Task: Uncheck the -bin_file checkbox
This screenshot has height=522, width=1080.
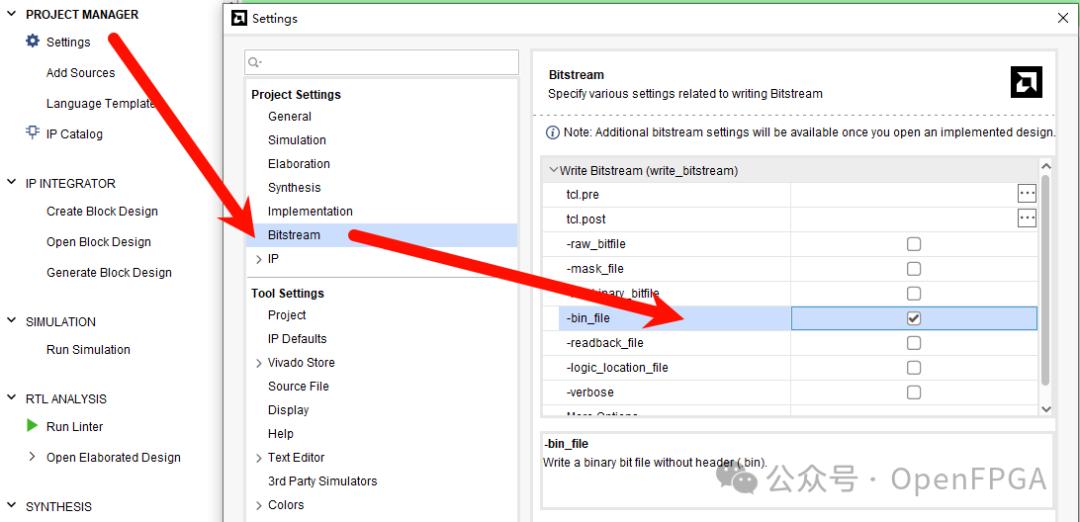Action: click(x=913, y=318)
